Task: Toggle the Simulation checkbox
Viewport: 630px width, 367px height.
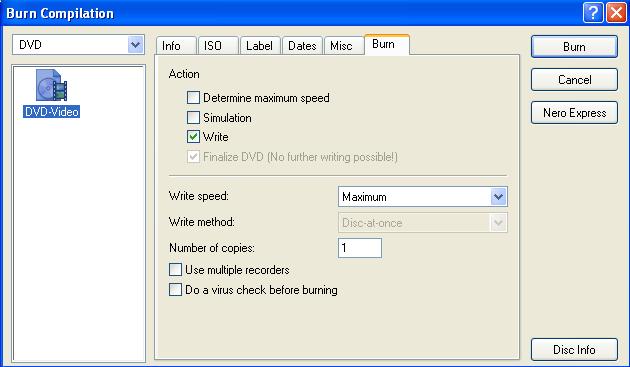Action: coord(193,117)
